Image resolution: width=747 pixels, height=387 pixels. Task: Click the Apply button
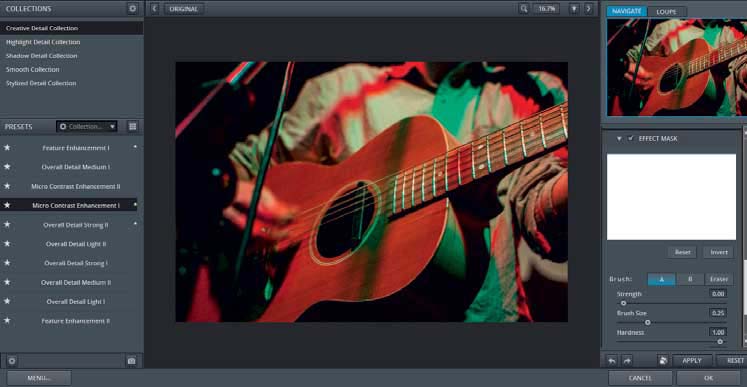pos(692,361)
